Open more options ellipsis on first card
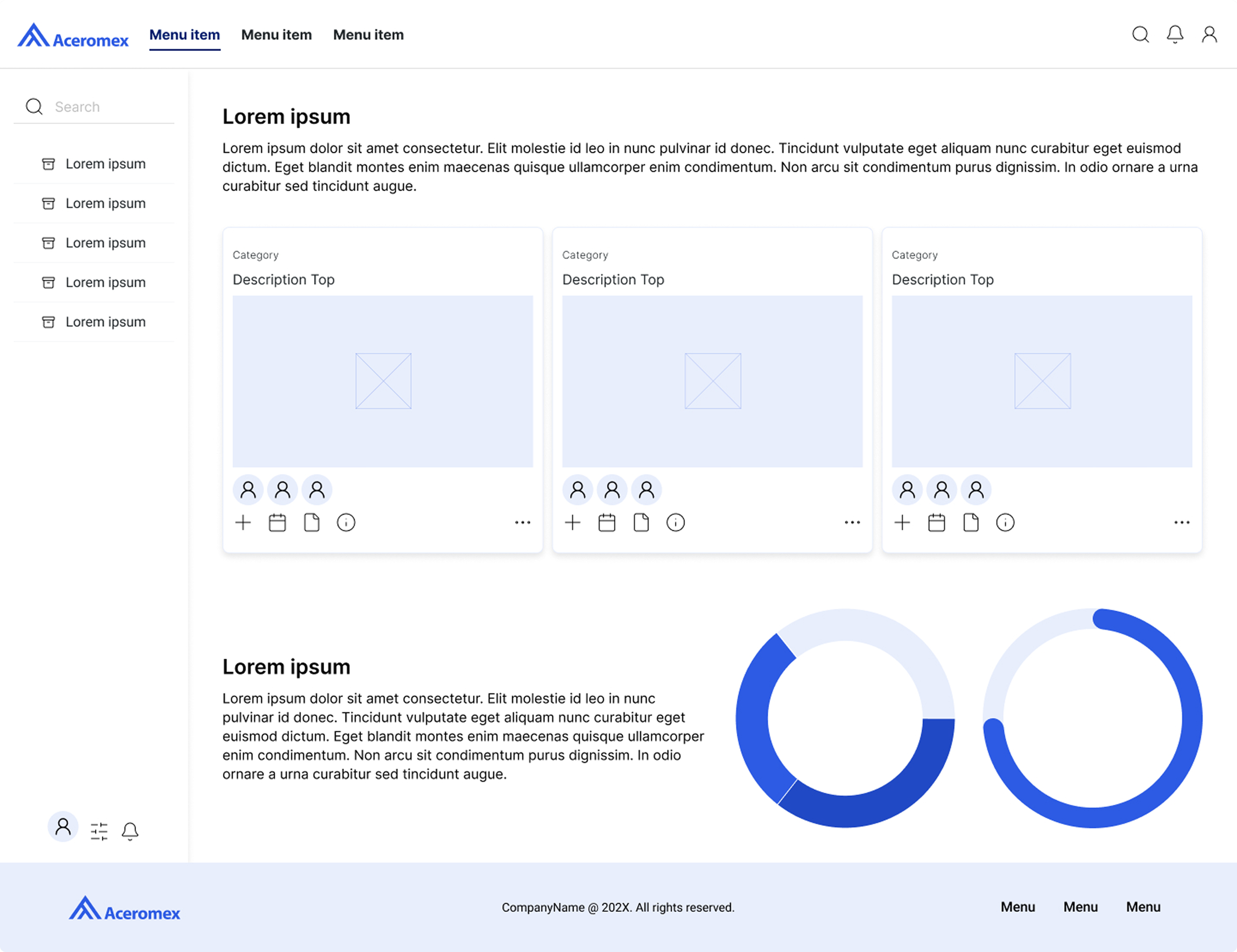Viewport: 1237px width, 952px height. pos(522,522)
